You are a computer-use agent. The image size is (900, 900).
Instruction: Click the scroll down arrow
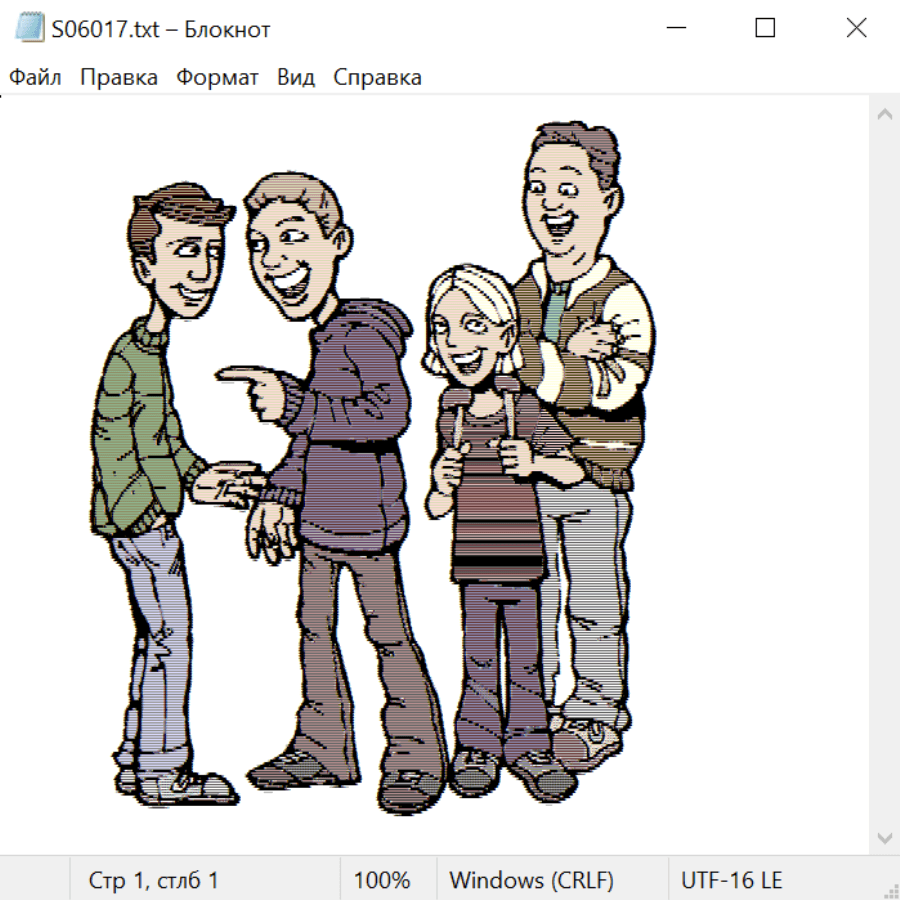pos(884,837)
